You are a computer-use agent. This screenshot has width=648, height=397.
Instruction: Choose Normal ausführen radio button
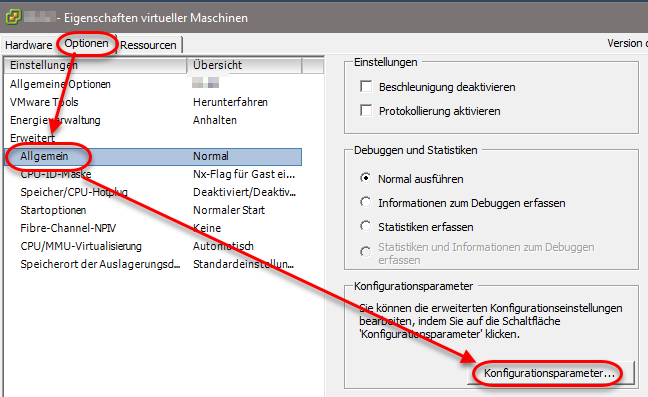coord(365,178)
